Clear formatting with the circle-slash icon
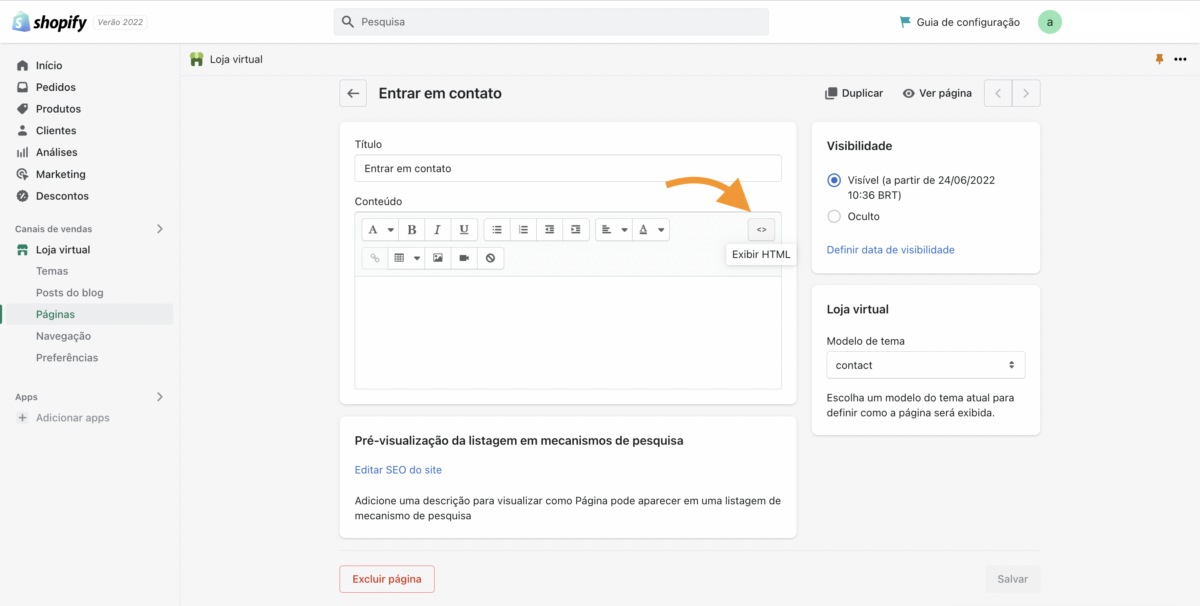 [x=490, y=258]
